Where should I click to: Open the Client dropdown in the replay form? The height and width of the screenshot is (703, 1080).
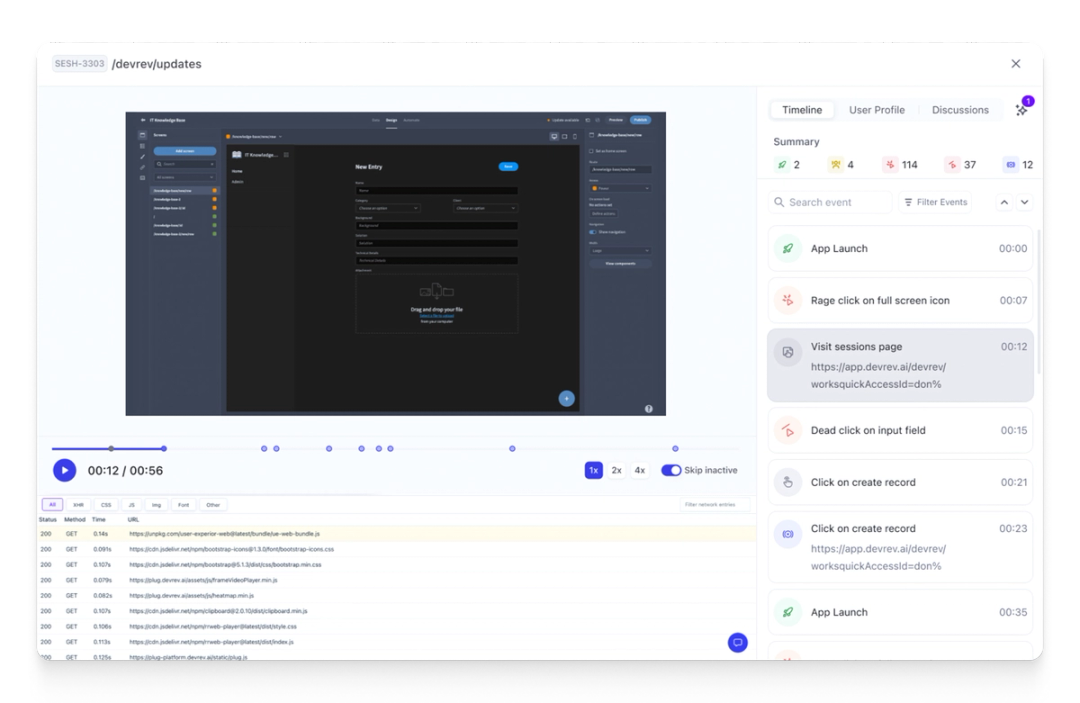pyautogui.click(x=485, y=208)
